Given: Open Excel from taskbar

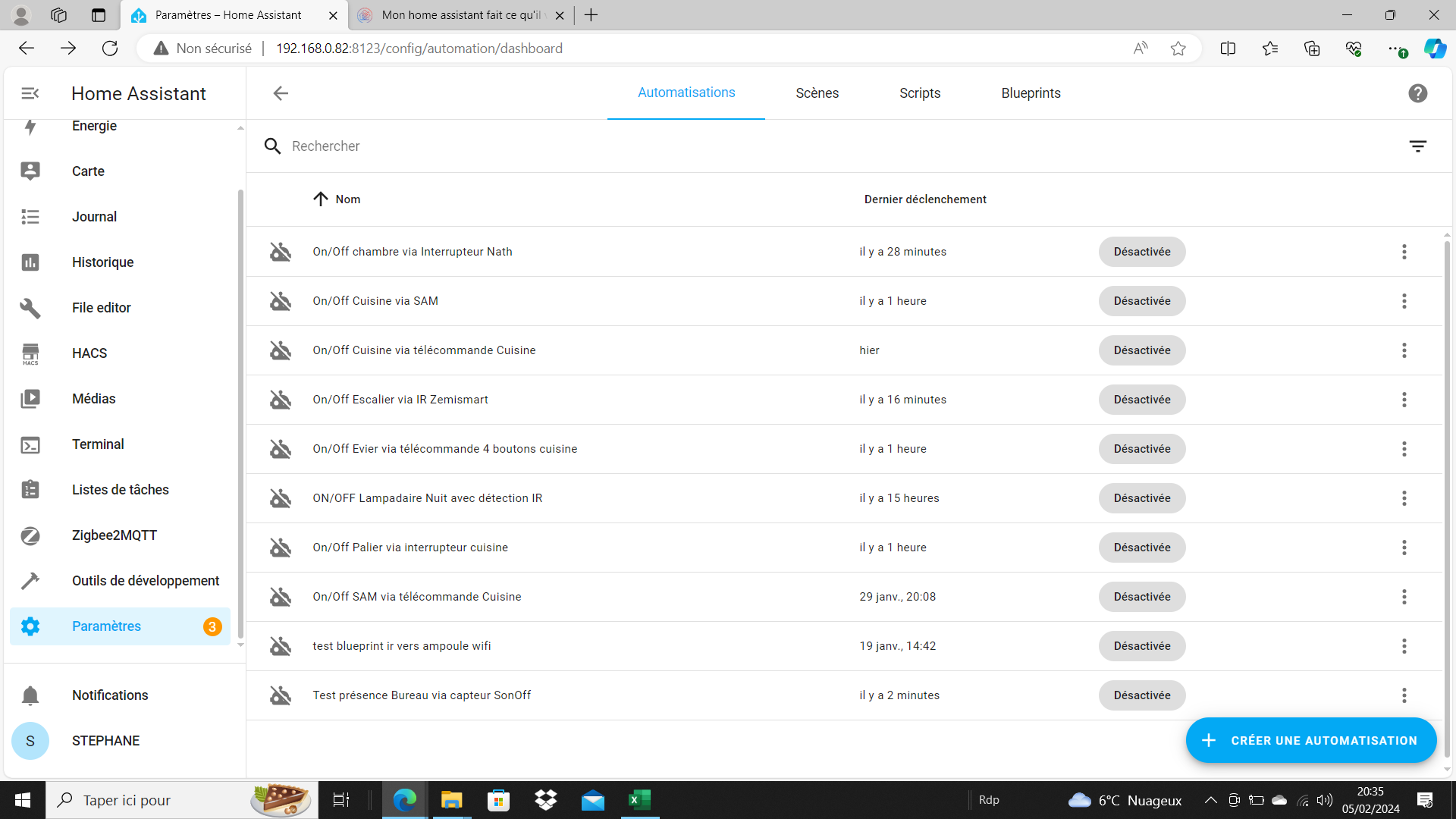Looking at the screenshot, I should pyautogui.click(x=639, y=800).
